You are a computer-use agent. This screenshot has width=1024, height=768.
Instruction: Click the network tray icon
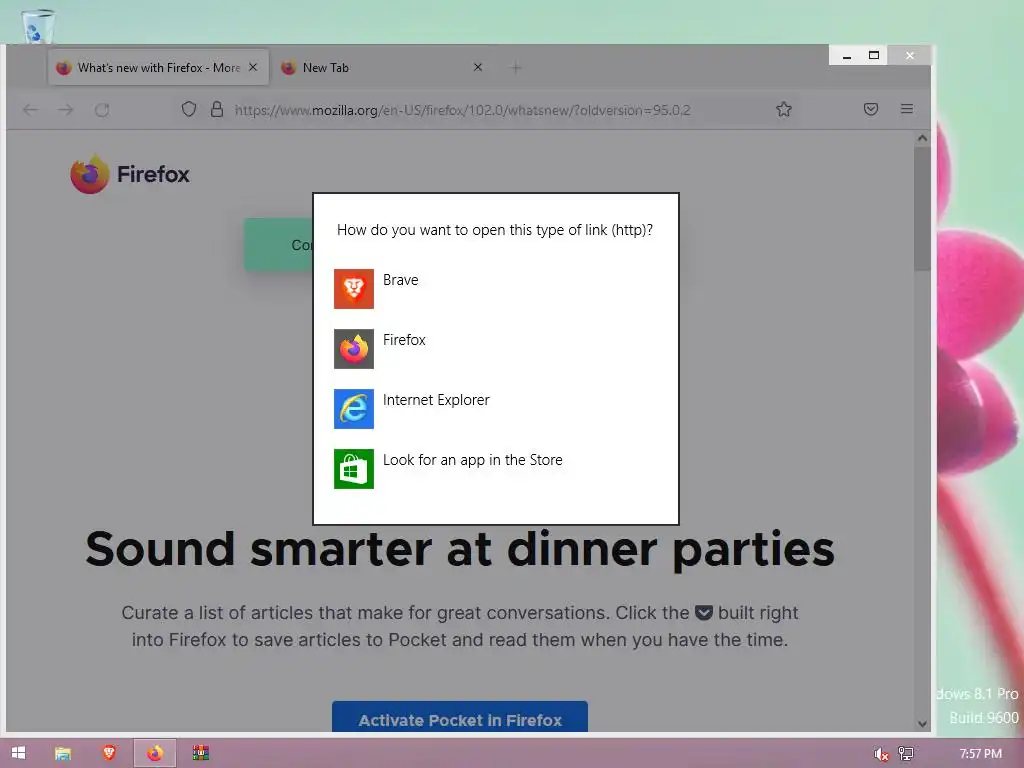pyautogui.click(x=906, y=754)
